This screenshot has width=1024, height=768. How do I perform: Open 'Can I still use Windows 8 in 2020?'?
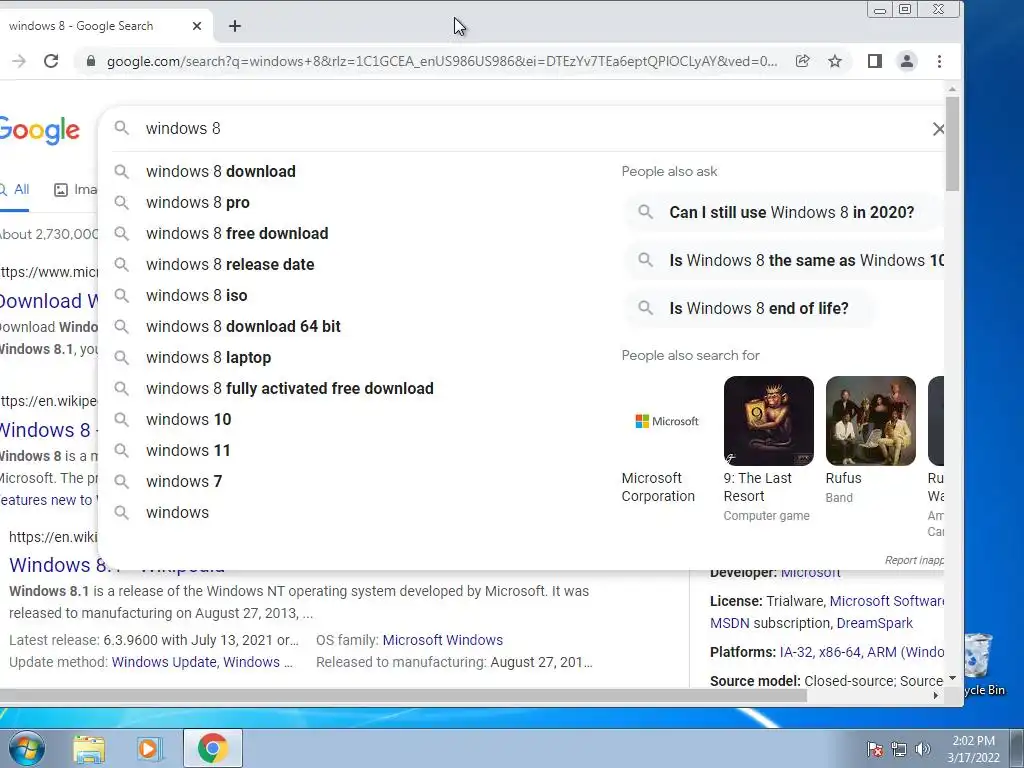click(782, 212)
